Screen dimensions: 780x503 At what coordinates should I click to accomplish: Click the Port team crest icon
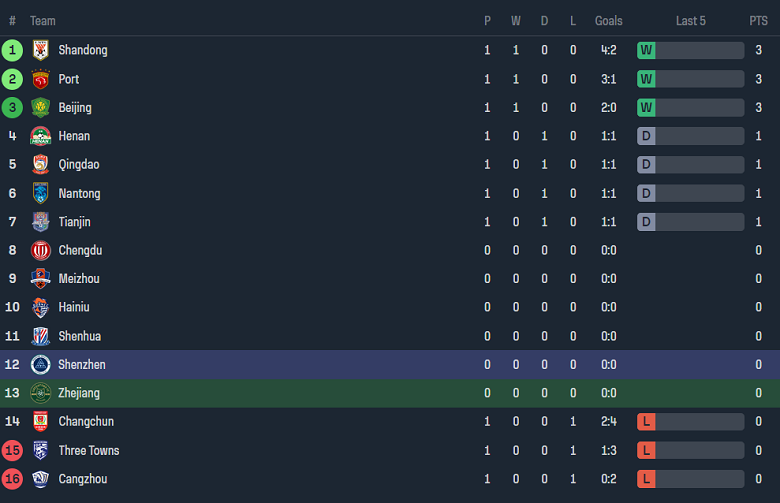click(x=40, y=79)
